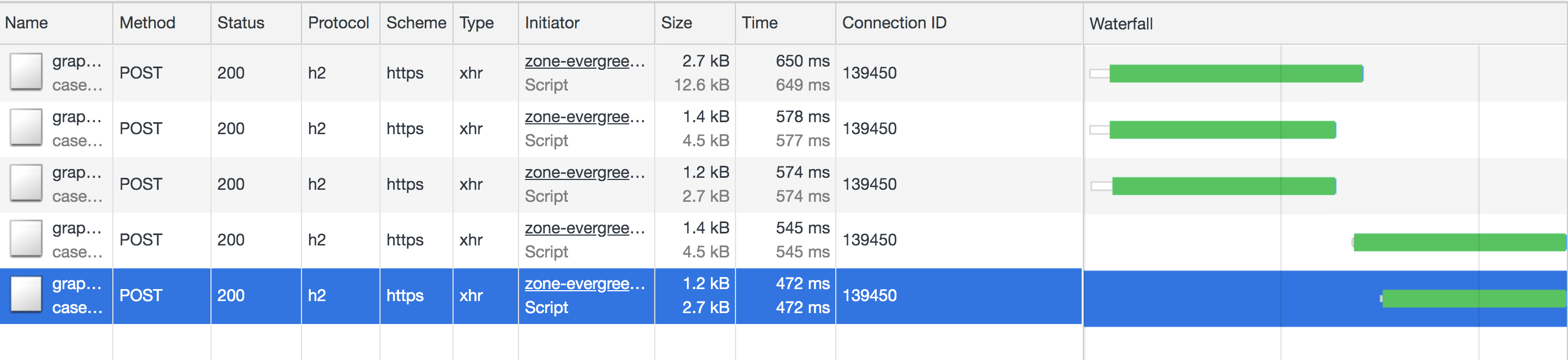Click the file icon of the 650 ms request
Screen dimensions: 1568x360
pos(26,72)
